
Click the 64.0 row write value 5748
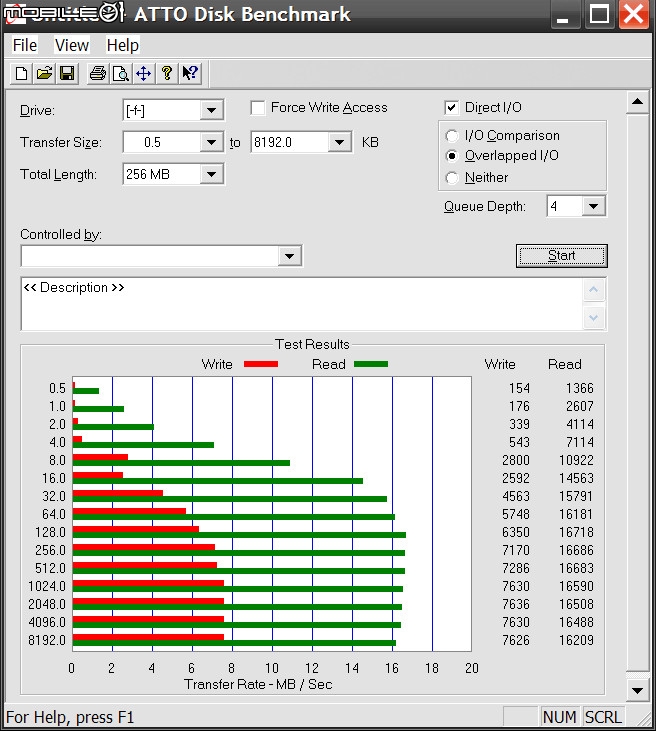coord(516,514)
